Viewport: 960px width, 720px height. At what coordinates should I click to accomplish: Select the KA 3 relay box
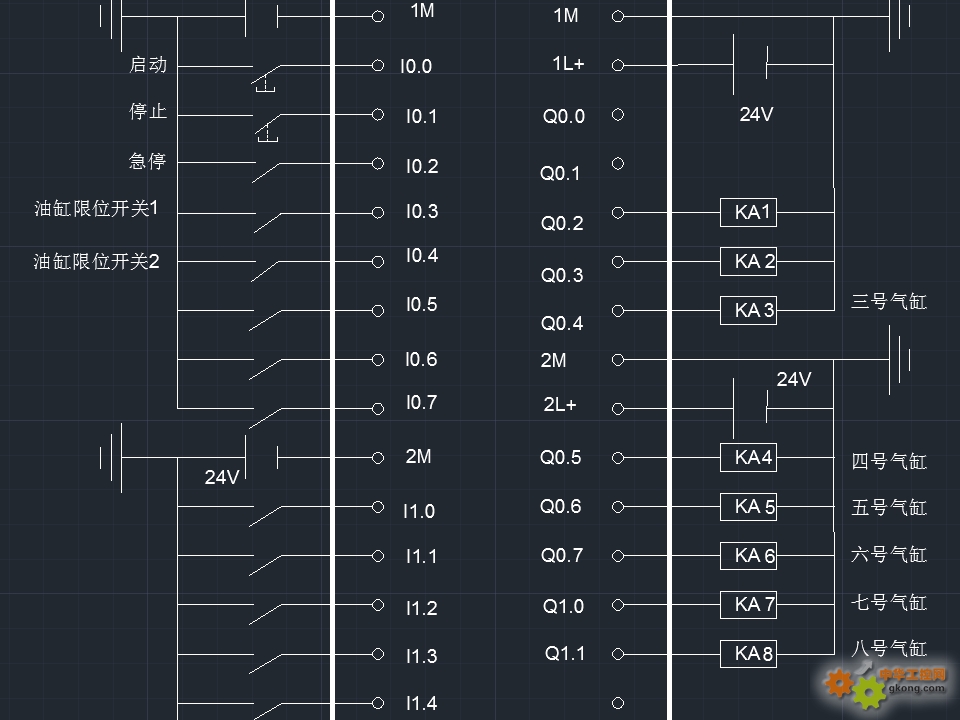pyautogui.click(x=748, y=310)
